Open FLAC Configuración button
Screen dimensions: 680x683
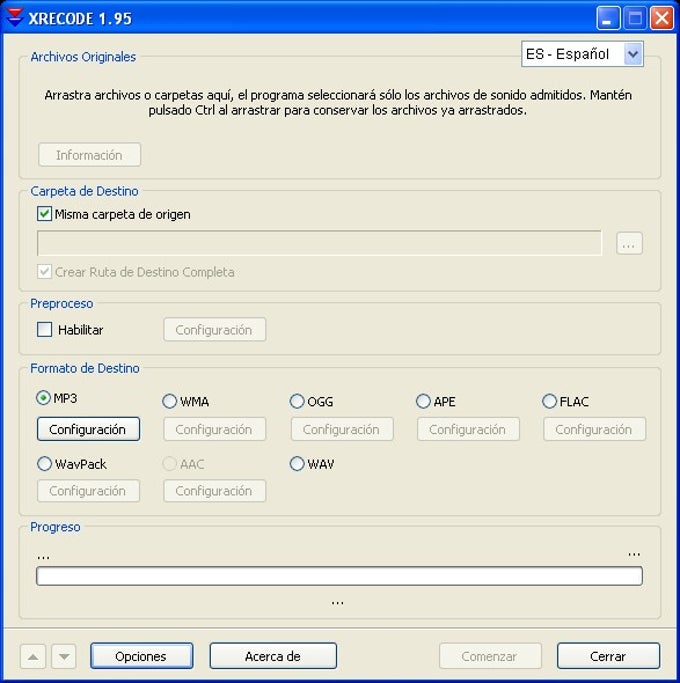[594, 429]
